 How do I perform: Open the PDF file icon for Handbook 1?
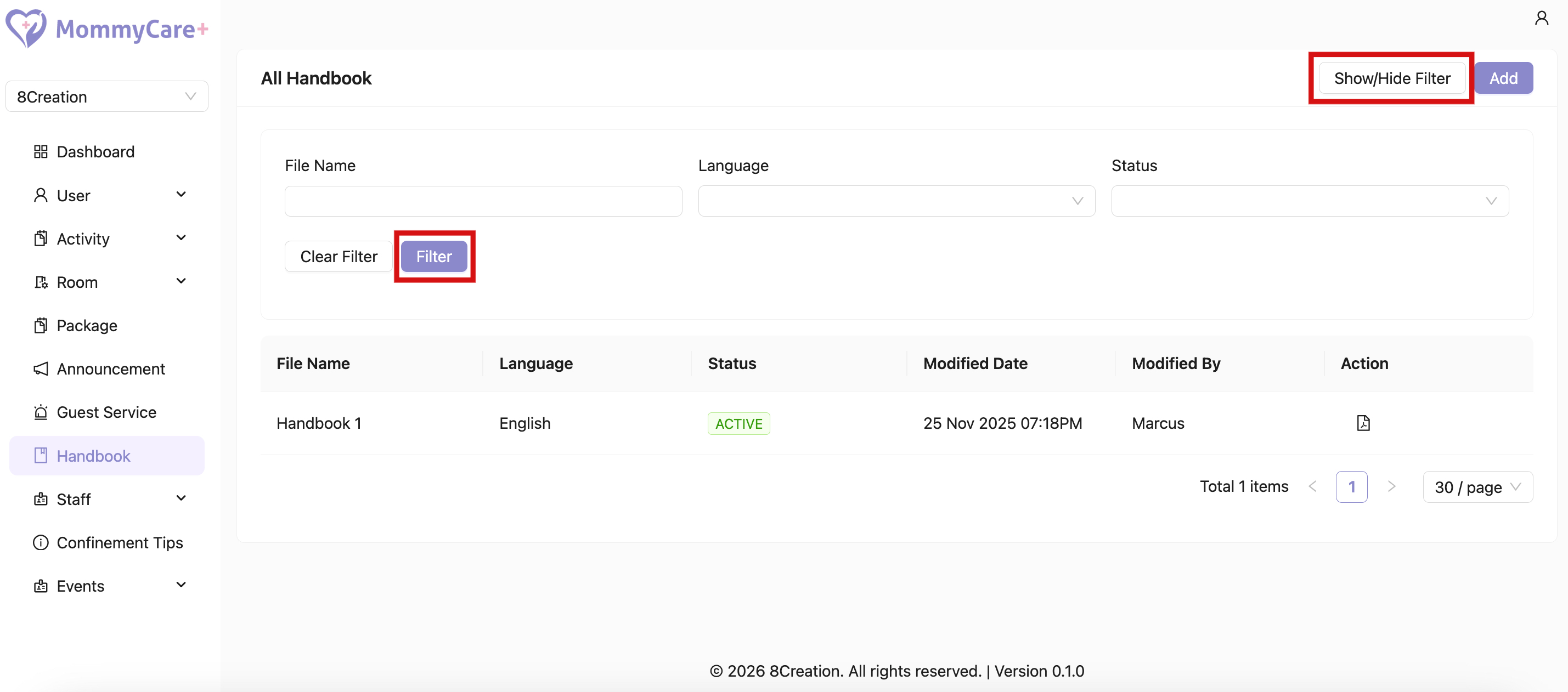point(1363,423)
